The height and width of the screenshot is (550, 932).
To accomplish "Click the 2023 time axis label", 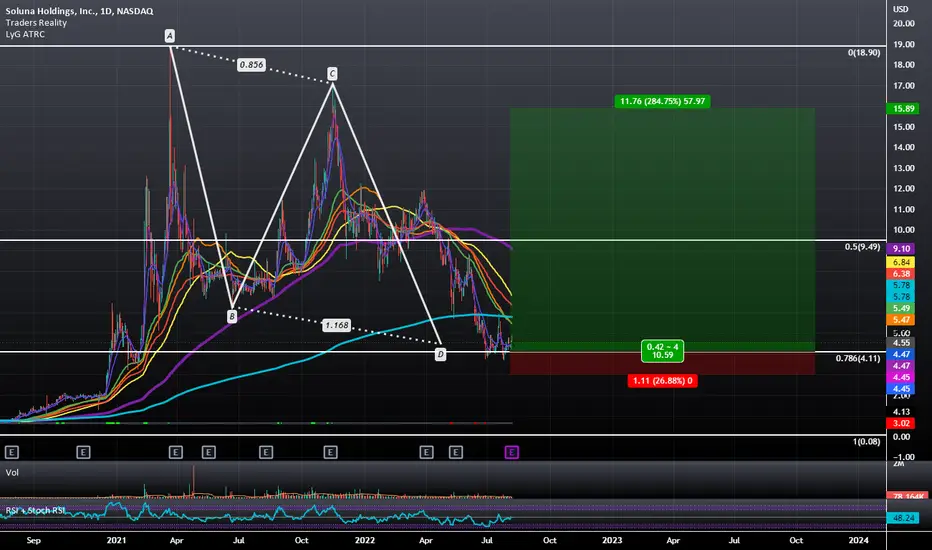I will point(612,540).
